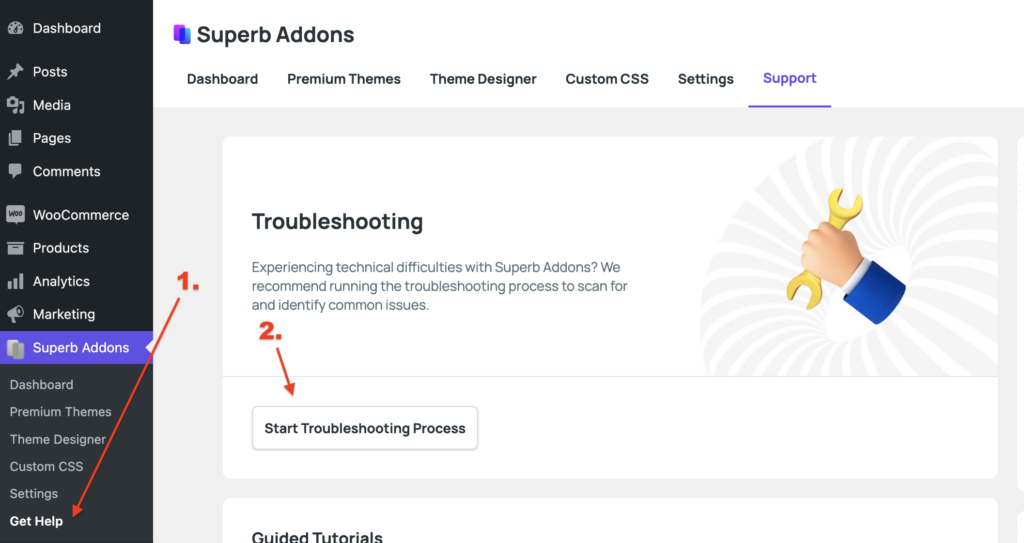The width and height of the screenshot is (1024, 543).
Task: Click the Dashboard gauge icon in sidebar
Action: pos(15,28)
